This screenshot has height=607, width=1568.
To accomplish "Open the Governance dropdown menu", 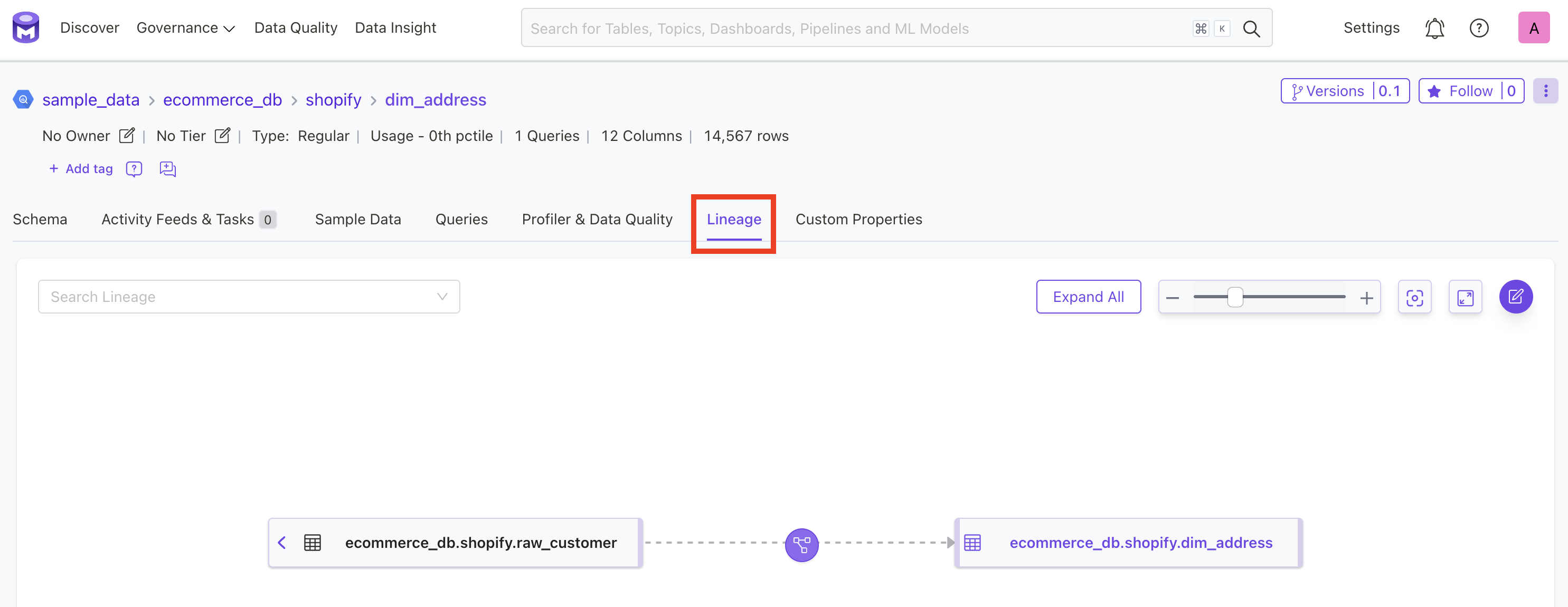I will pos(186,28).
